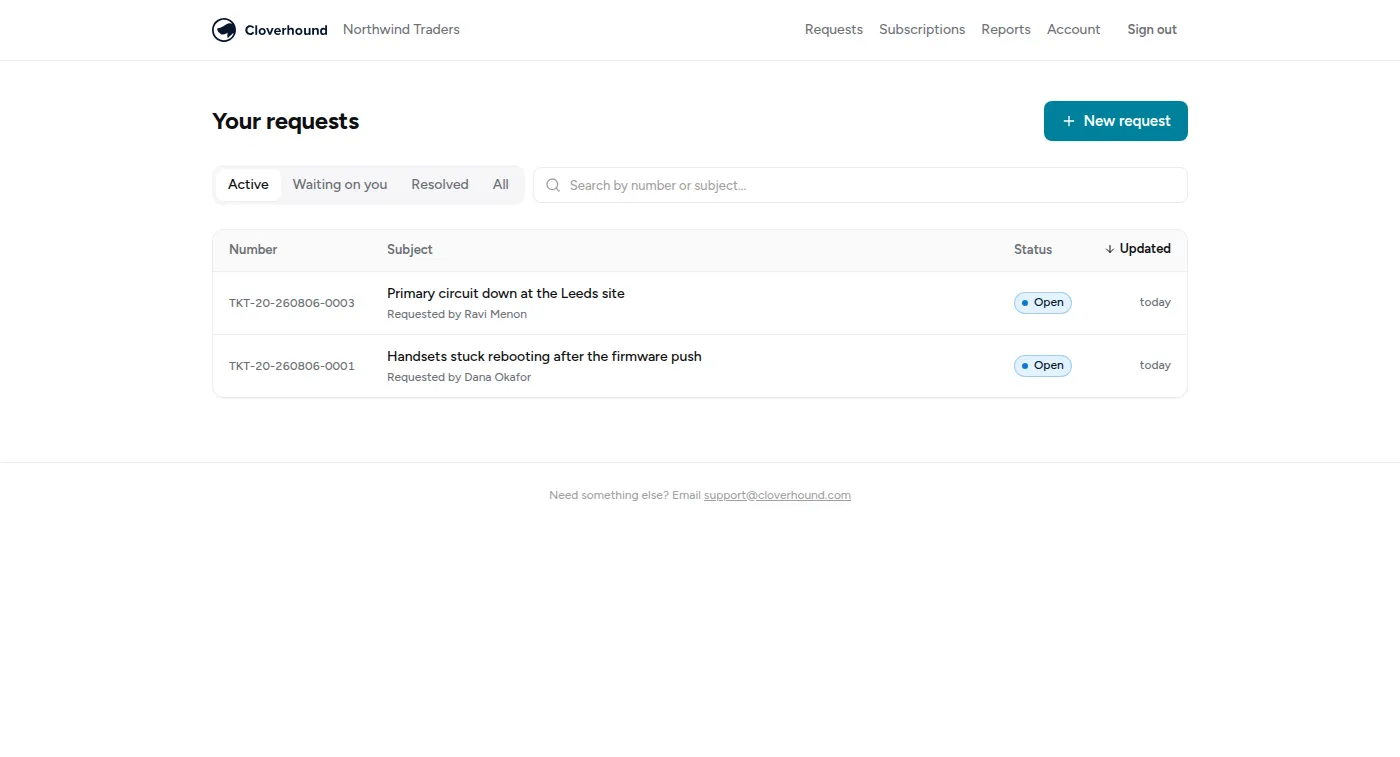
Task: Open the Account page
Action: [x=1074, y=30]
